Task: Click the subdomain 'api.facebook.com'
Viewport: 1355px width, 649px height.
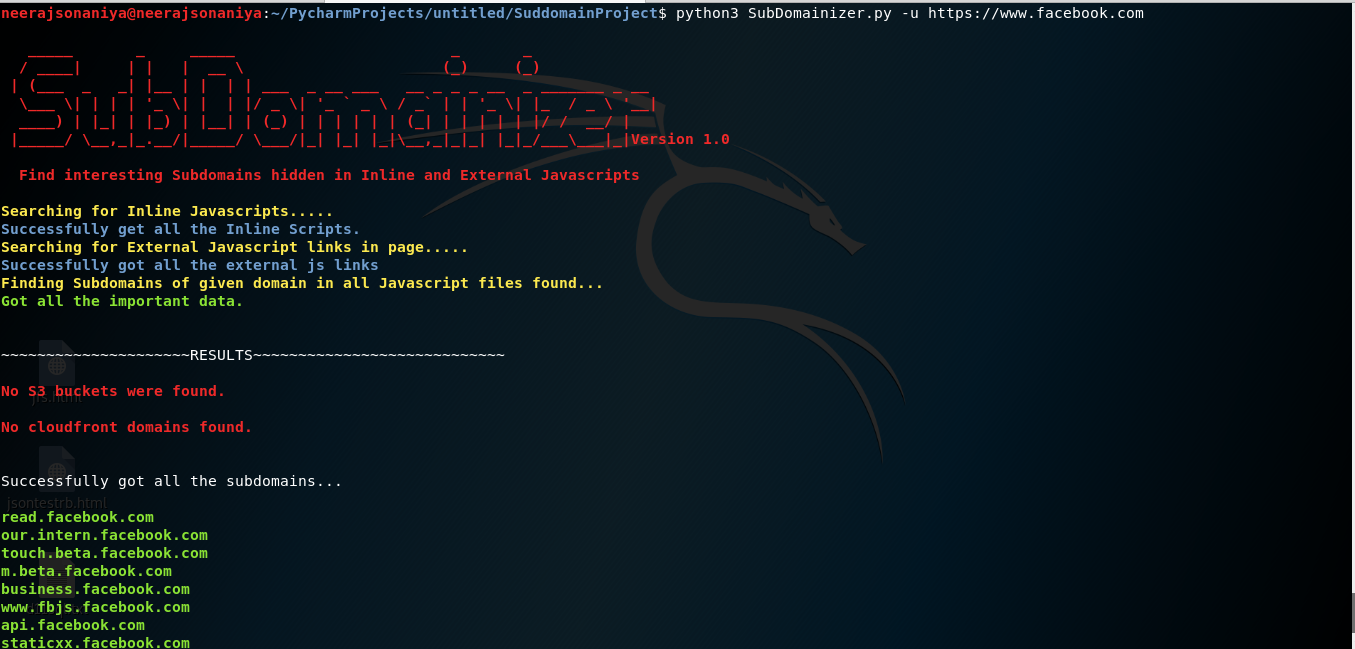Action: click(72, 625)
